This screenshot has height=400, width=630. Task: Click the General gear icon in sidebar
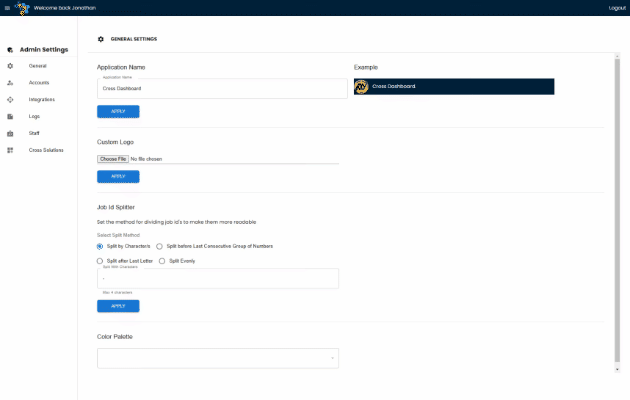point(10,66)
